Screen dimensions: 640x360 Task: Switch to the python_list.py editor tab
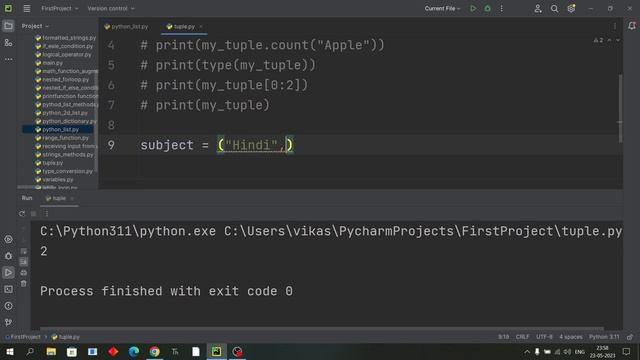(126, 27)
